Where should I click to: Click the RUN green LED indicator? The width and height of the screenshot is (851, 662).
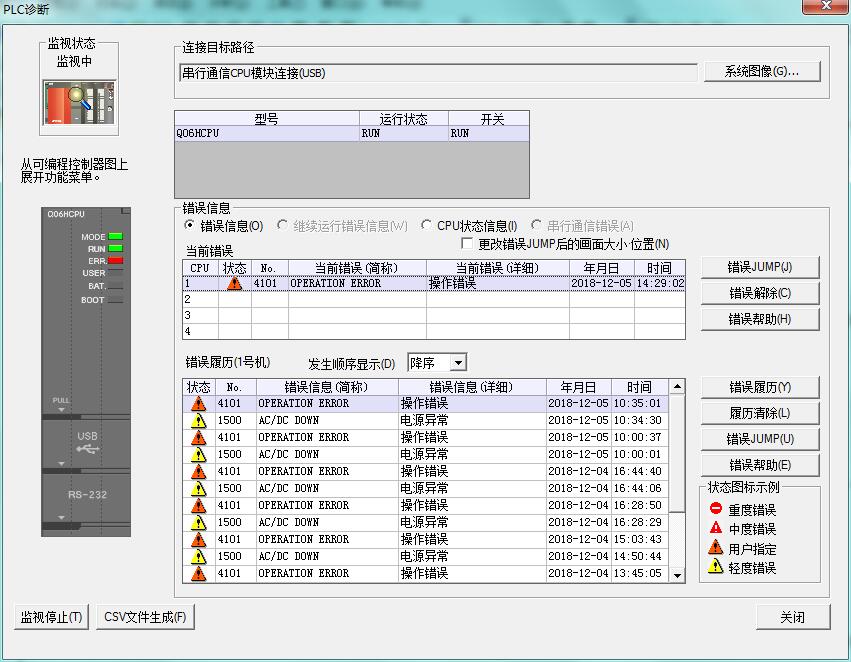115,249
